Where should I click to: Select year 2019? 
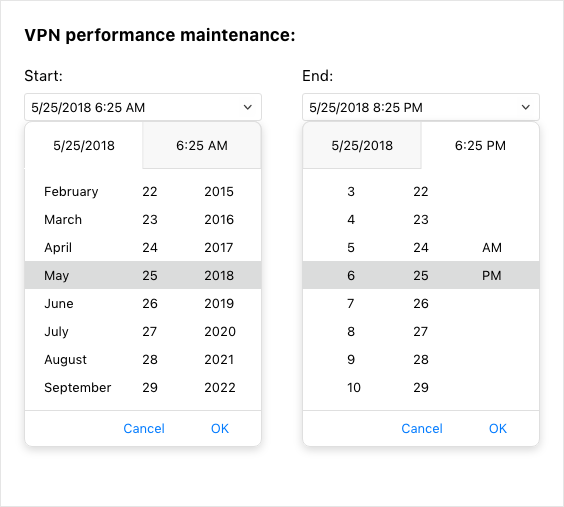click(x=219, y=303)
